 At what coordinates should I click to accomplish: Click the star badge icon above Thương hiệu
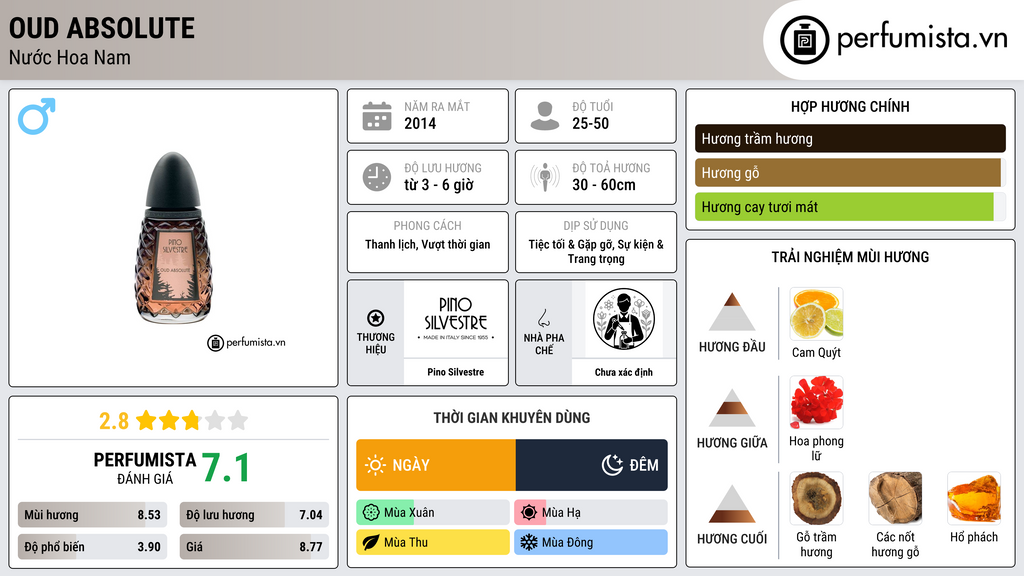click(376, 318)
